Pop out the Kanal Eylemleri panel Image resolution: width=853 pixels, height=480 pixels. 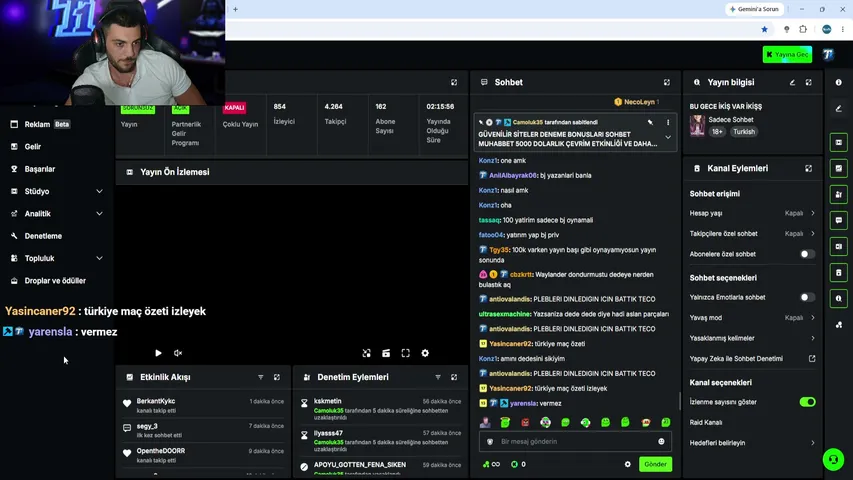(x=808, y=169)
